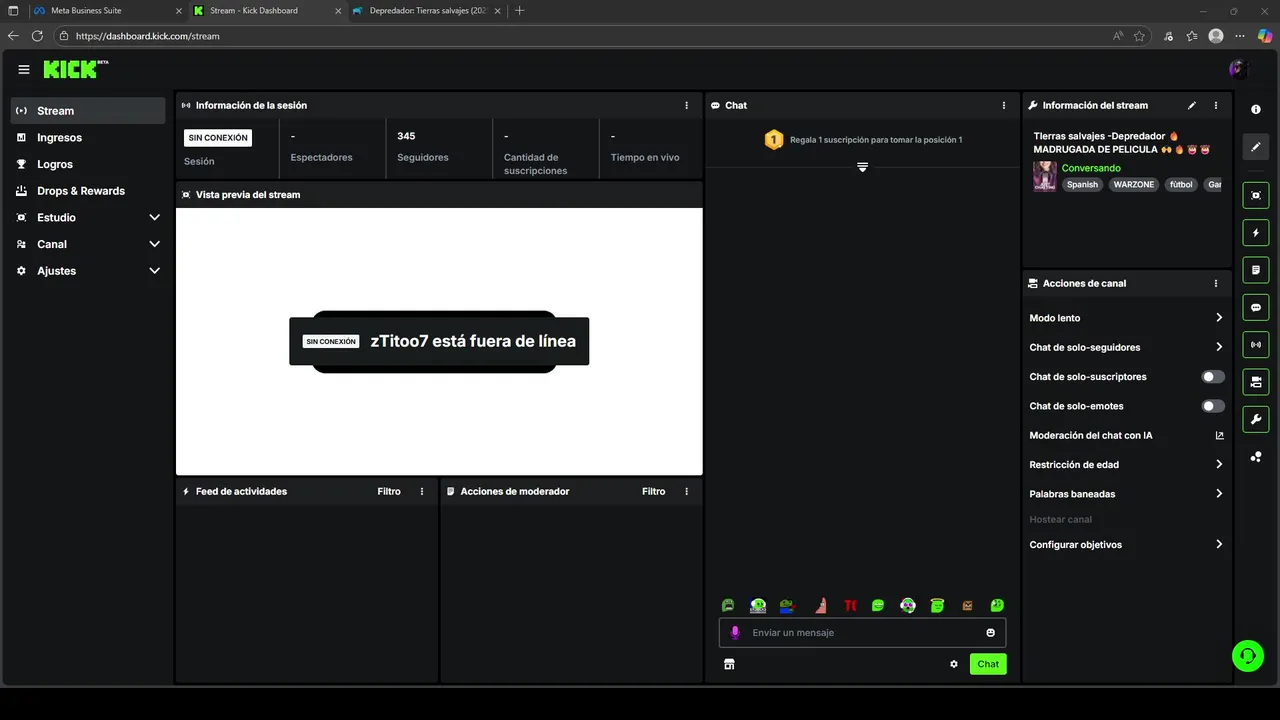Open Chat de solo-seguidores options chevron
This screenshot has width=1280, height=720.
(x=1219, y=347)
